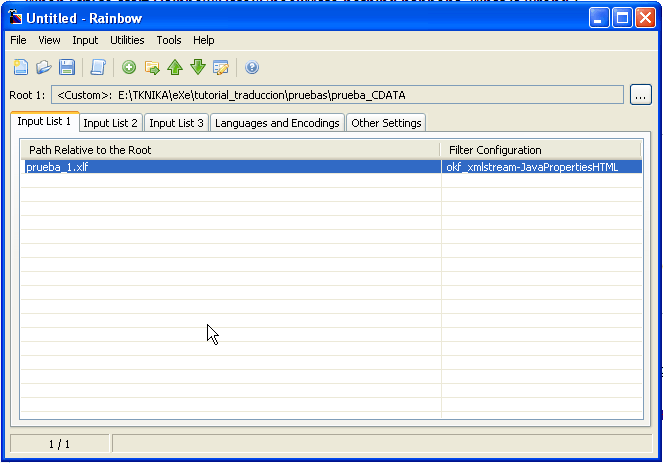
Task: Open the Tools menu
Action: tap(169, 40)
